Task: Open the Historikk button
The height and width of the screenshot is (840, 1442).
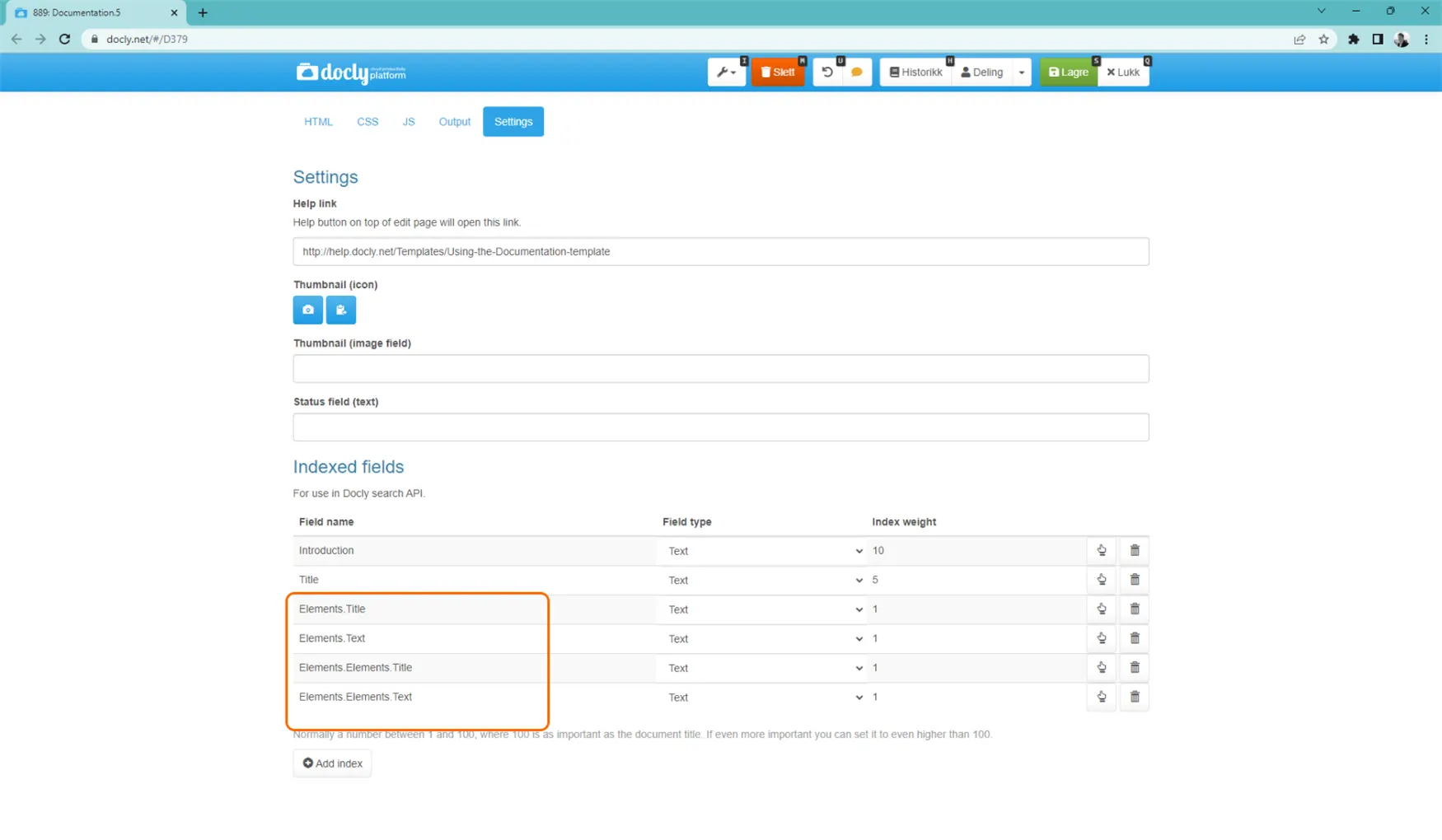Action: pyautogui.click(x=916, y=72)
